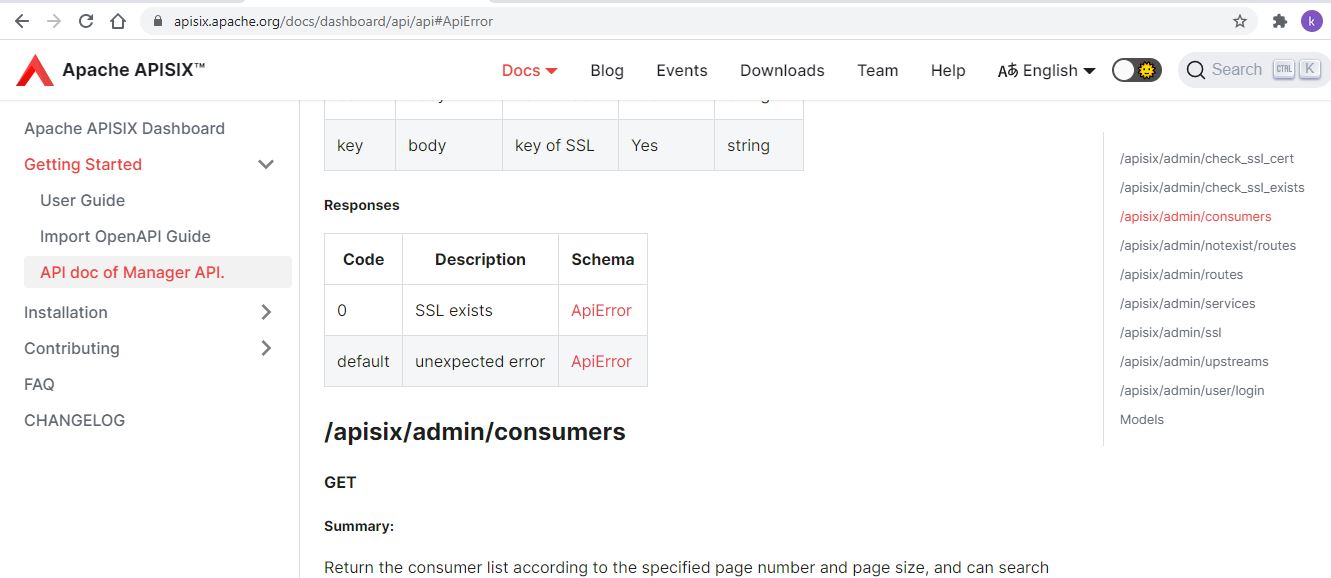Click the 'default' code cell
1331x578 pixels.
[x=363, y=361]
